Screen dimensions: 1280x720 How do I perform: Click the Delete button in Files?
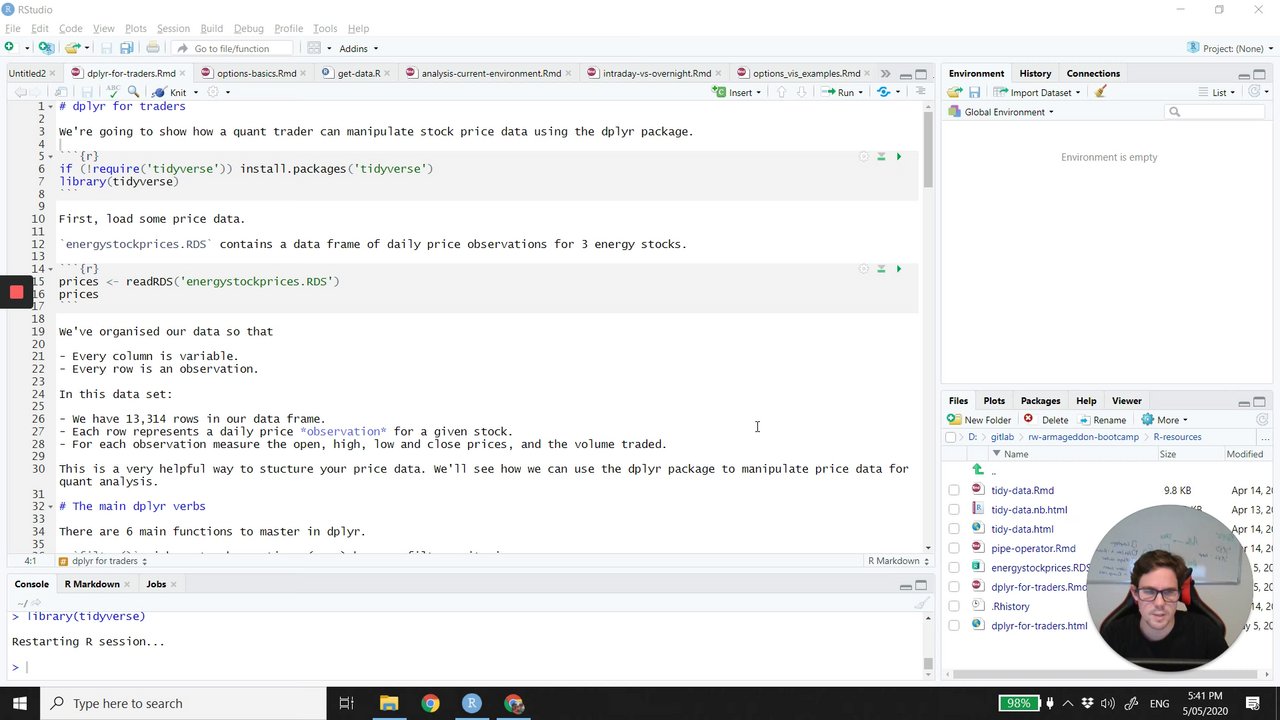[1046, 420]
